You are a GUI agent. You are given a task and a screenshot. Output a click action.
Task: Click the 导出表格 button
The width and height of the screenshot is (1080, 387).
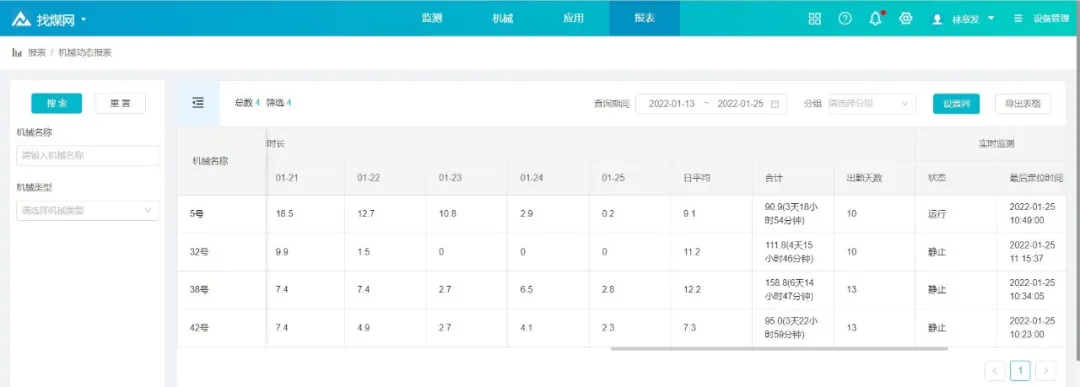tap(1023, 104)
